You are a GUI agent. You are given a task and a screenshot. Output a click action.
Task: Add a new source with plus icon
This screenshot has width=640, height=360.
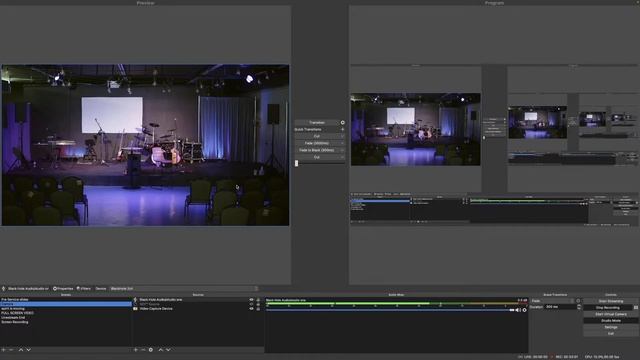(x=136, y=350)
